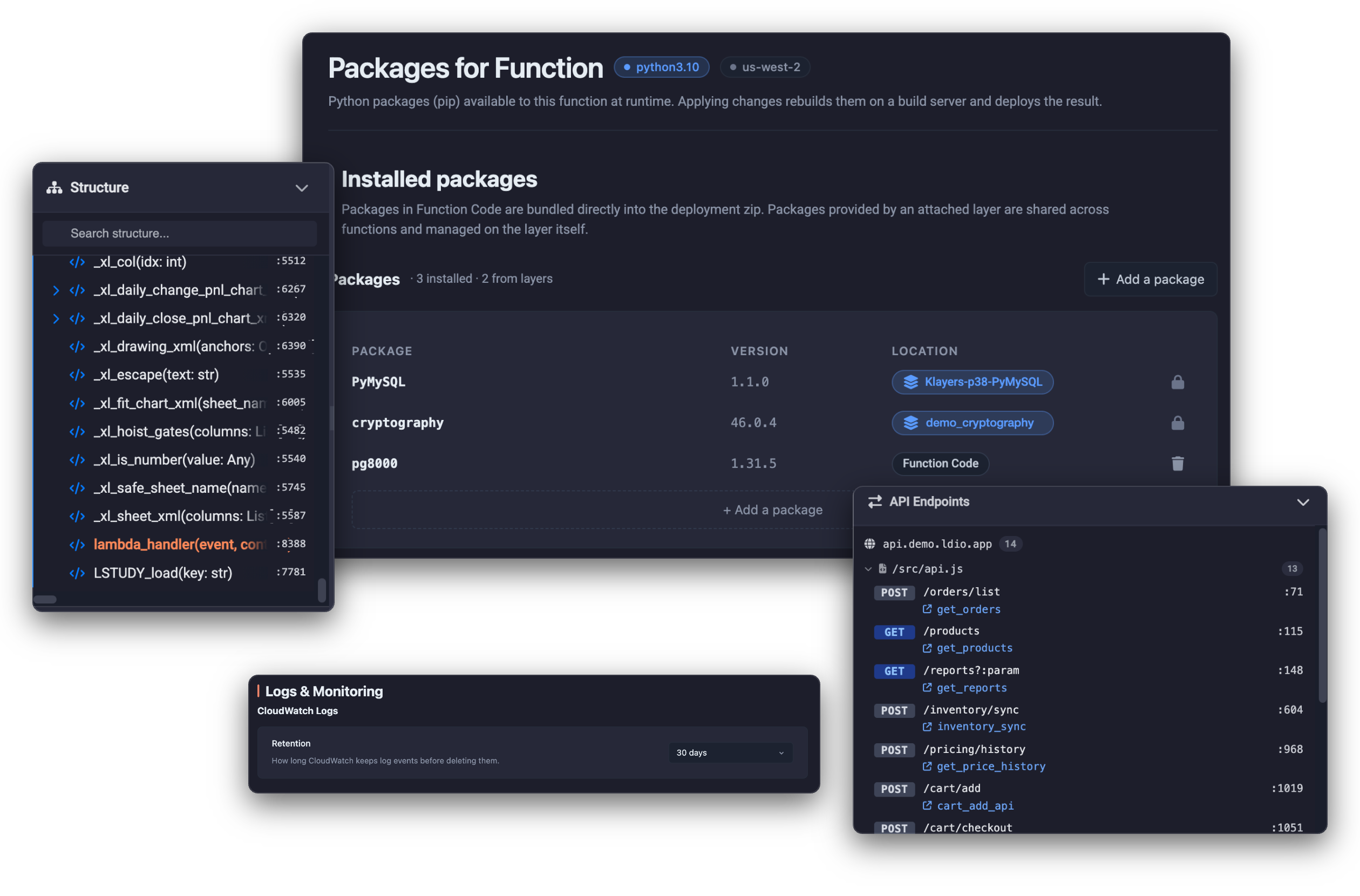The width and height of the screenshot is (1360, 896).
Task: Click code icon beside _xl_safe_sheet_name
Action: click(77, 488)
